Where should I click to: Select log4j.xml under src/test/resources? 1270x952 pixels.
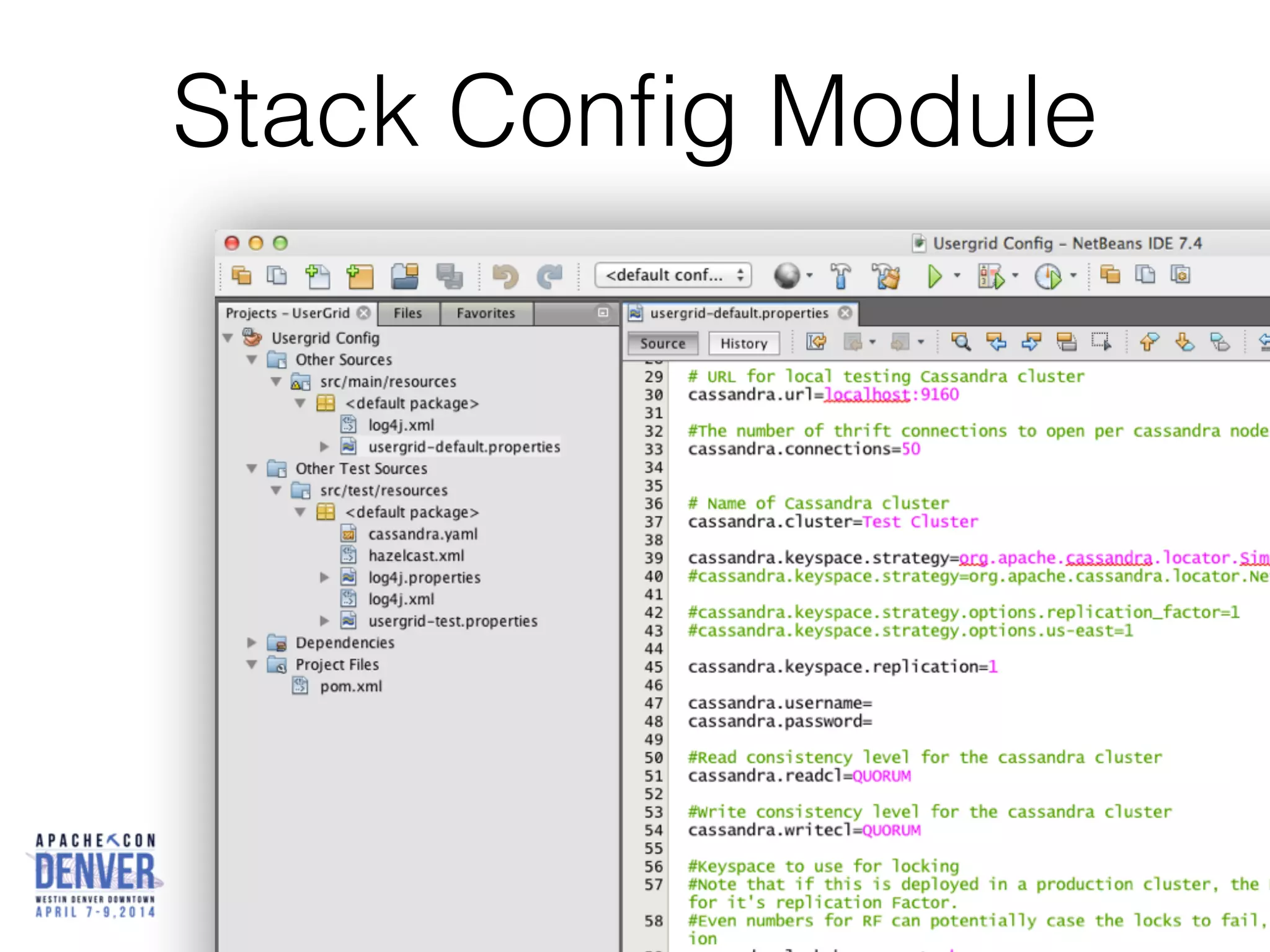point(401,599)
